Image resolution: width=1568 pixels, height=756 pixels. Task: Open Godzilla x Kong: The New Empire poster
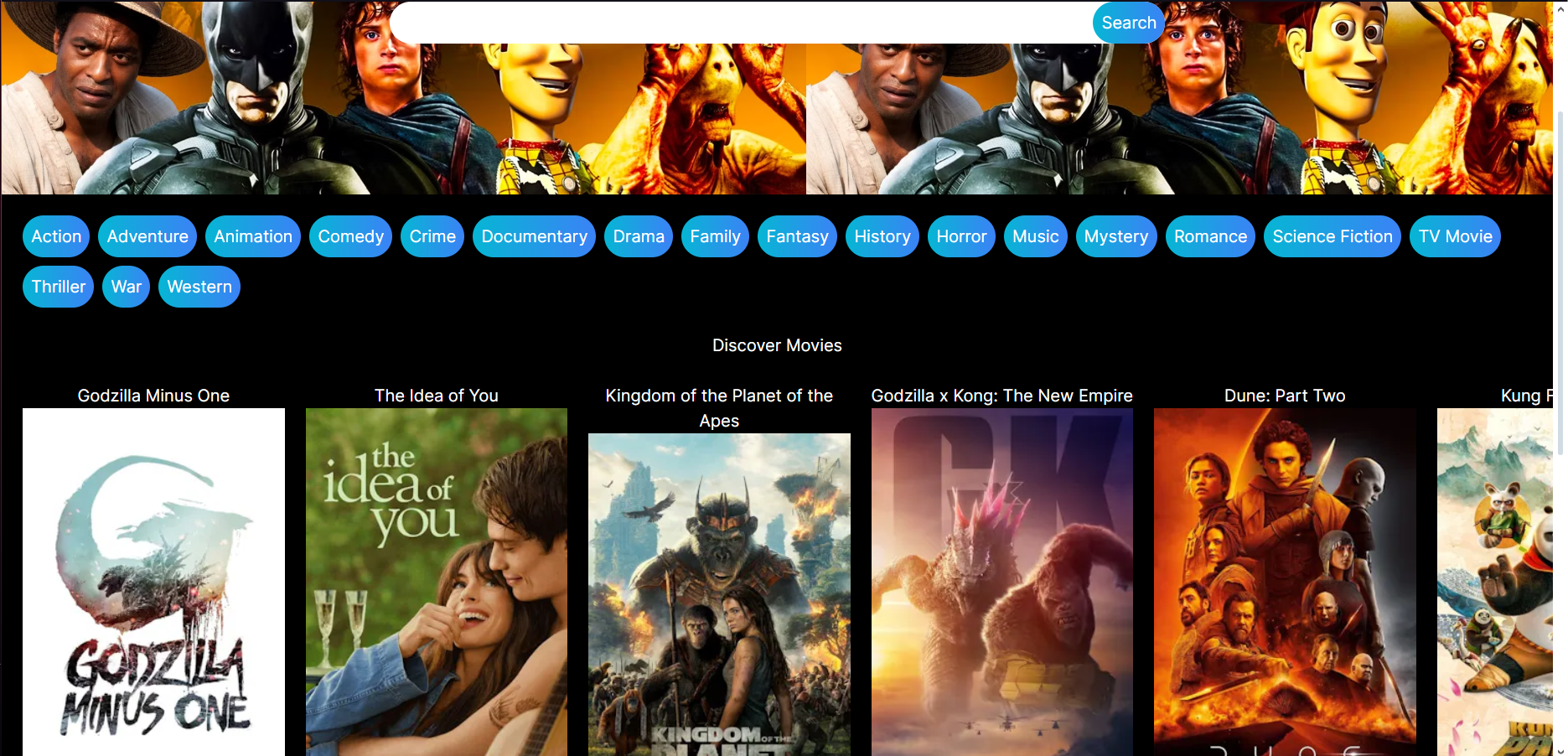coord(1002,582)
